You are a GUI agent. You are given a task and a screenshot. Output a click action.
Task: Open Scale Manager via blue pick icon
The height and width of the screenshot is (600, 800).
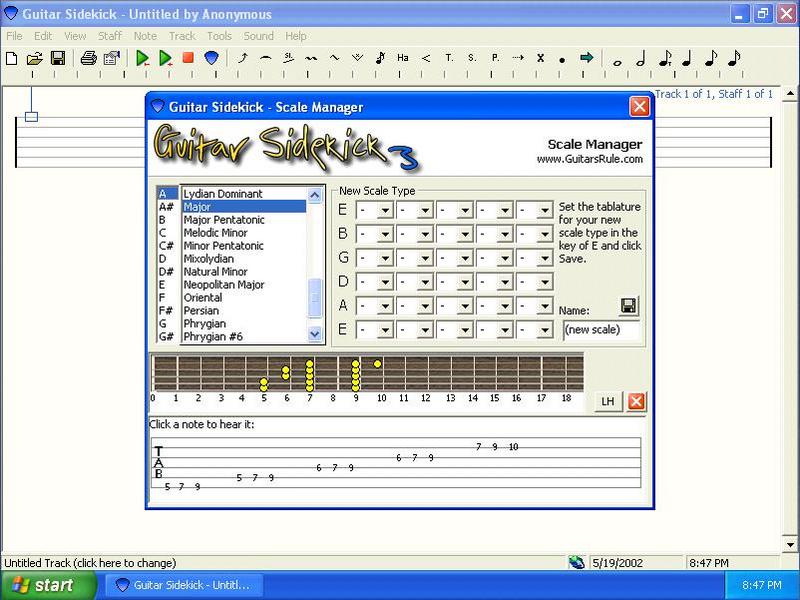(211, 58)
